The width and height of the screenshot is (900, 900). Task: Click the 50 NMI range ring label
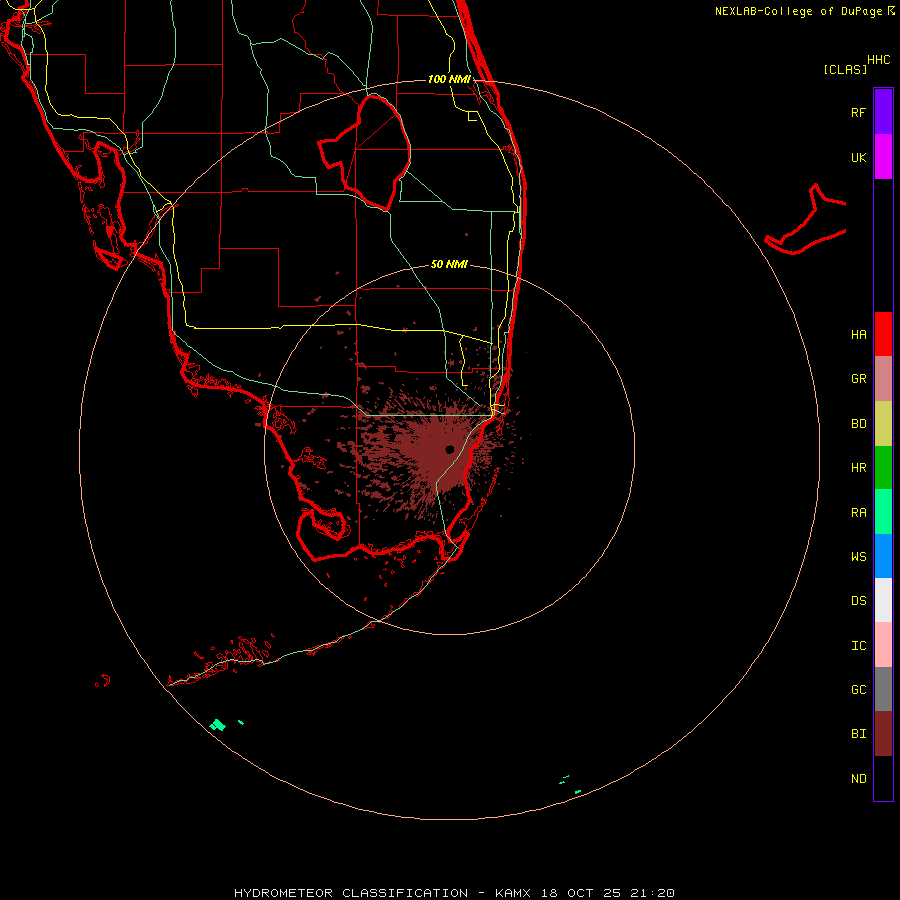click(449, 264)
